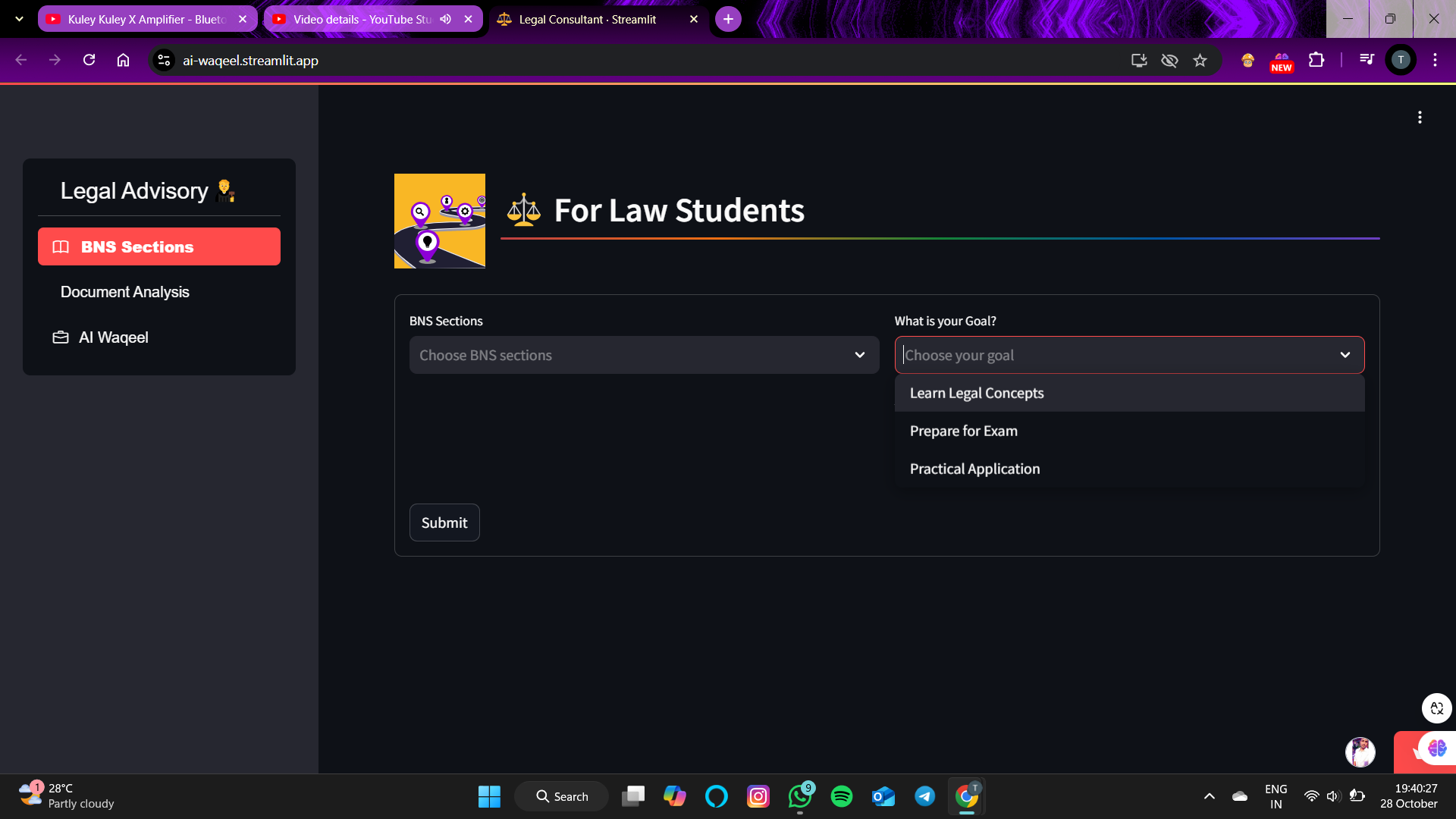
Task: Click the eye-slash tracking protection icon
Action: (x=1169, y=61)
